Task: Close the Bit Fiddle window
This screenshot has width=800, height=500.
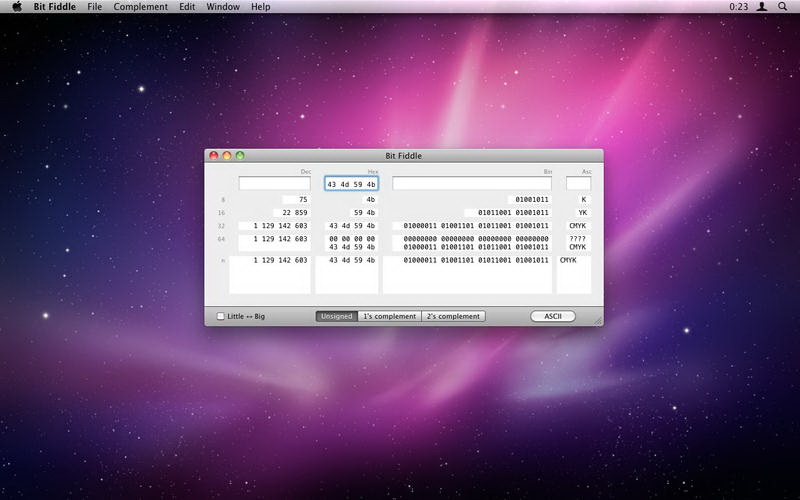Action: click(x=214, y=155)
